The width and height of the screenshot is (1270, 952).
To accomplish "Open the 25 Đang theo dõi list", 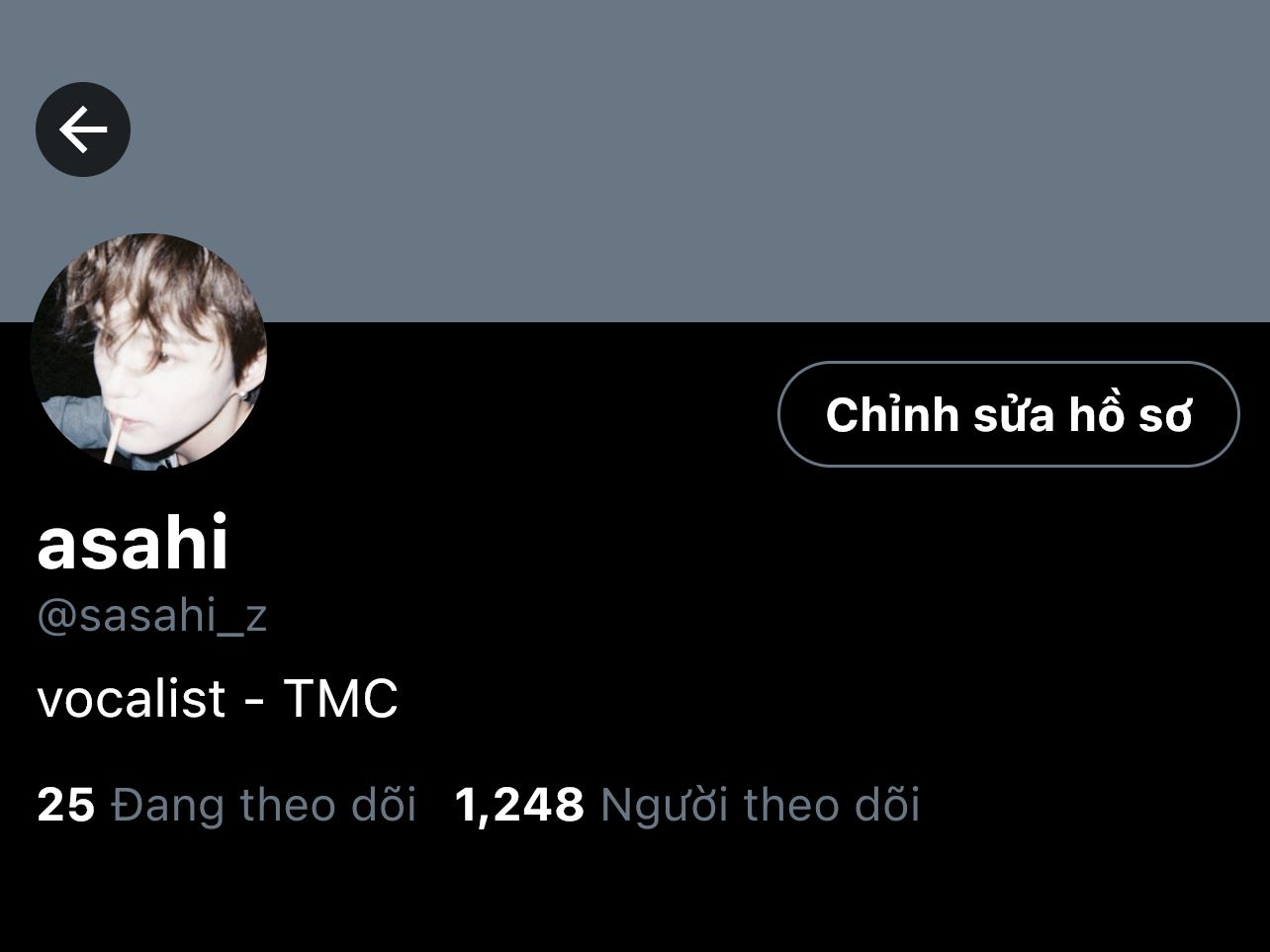I will tap(227, 805).
